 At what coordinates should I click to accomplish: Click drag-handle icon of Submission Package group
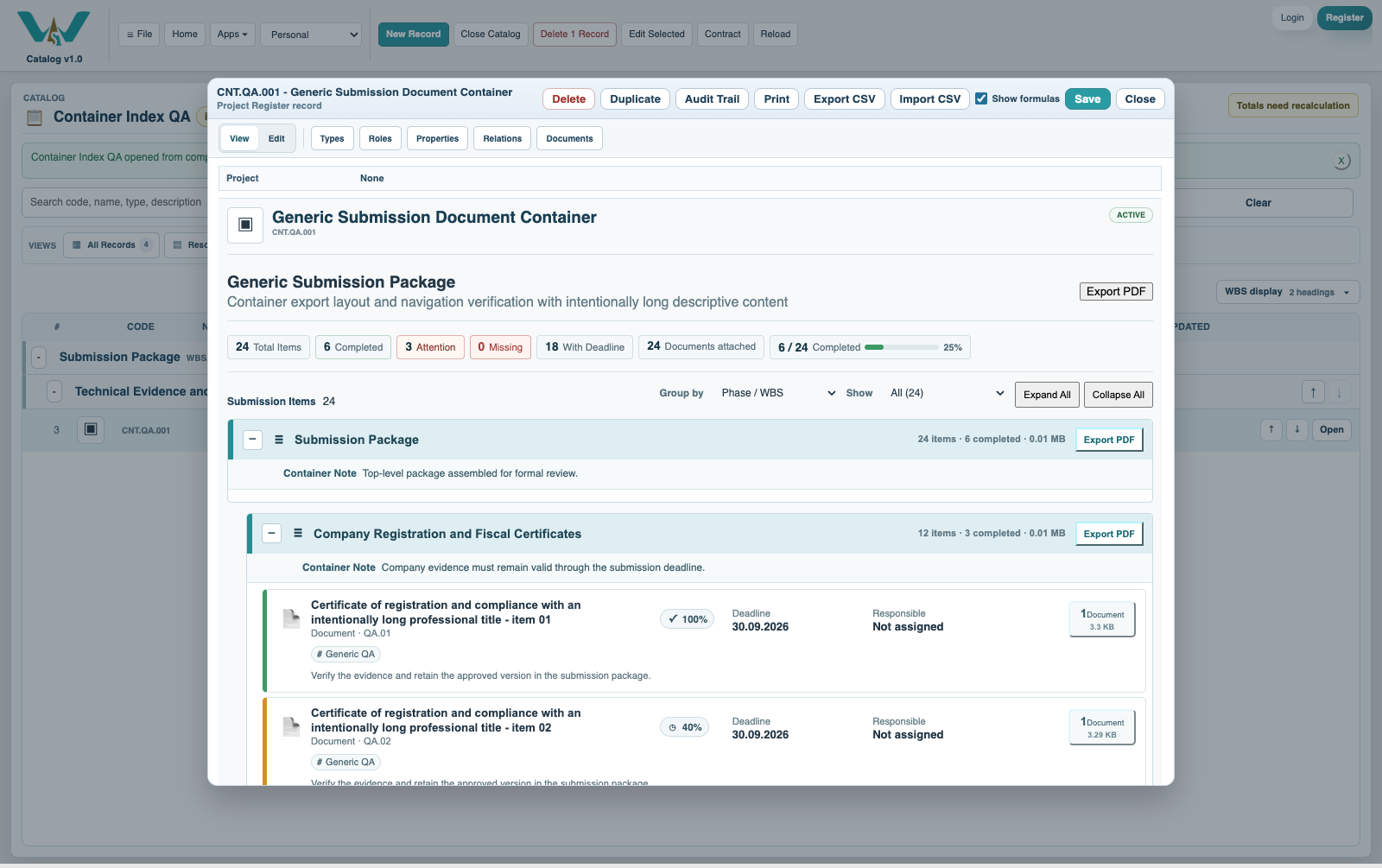coord(279,440)
